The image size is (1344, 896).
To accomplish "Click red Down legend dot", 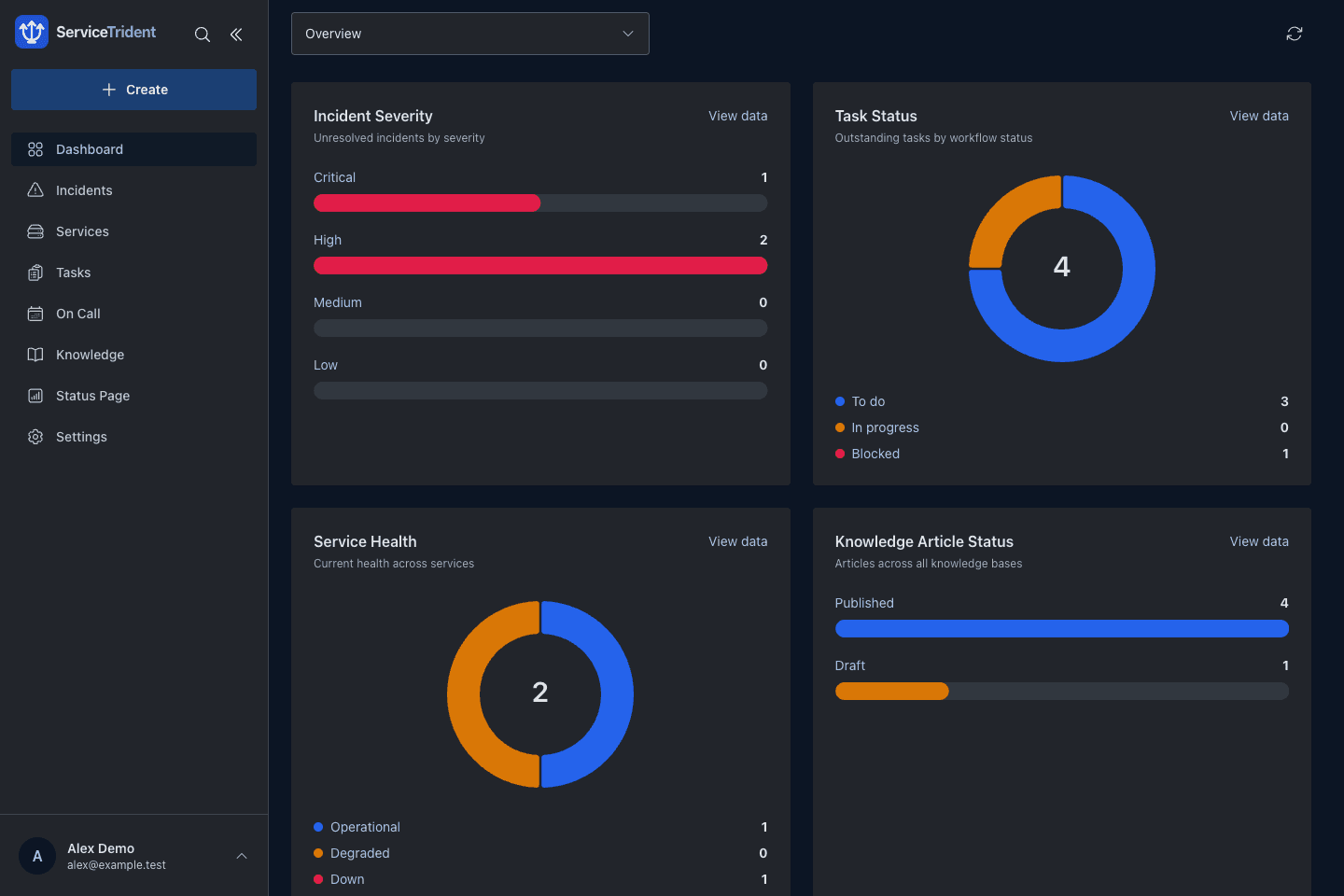I will pyautogui.click(x=318, y=879).
